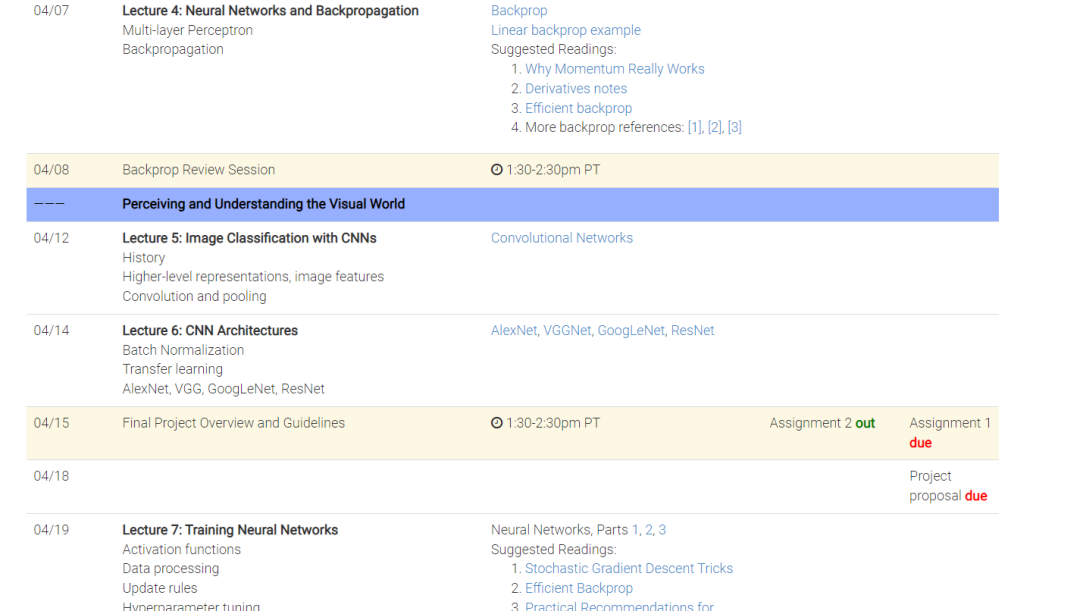Open the Backprop notes link
The height and width of the screenshot is (611, 1080).
pyautogui.click(x=519, y=11)
